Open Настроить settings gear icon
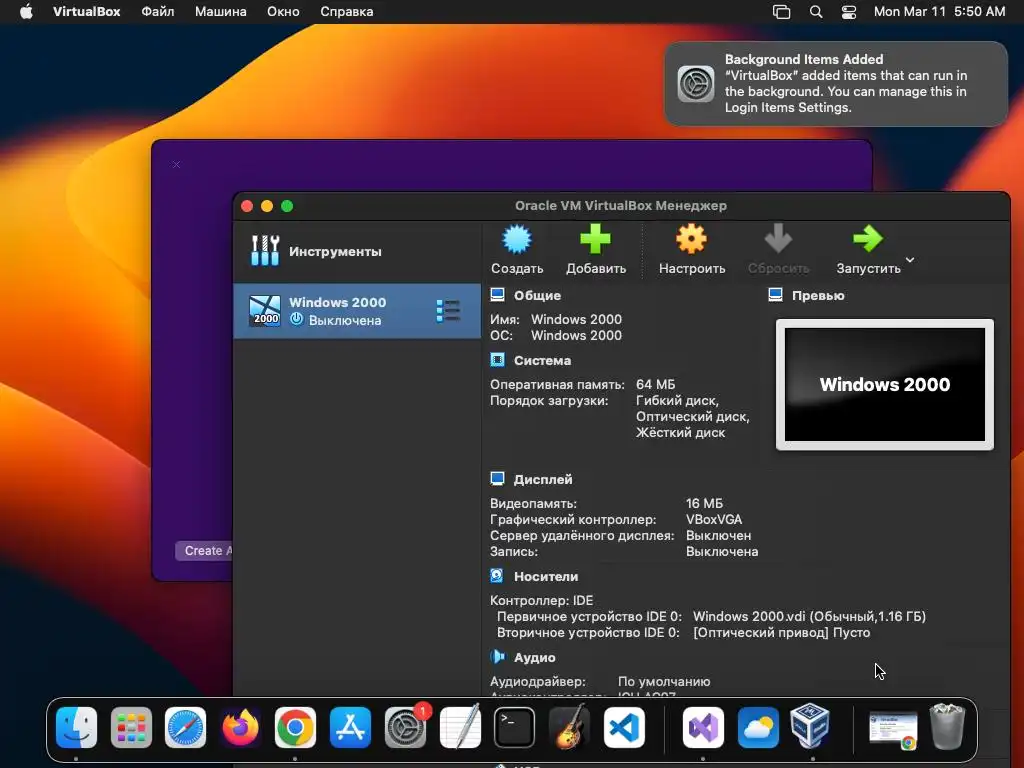 pos(691,239)
